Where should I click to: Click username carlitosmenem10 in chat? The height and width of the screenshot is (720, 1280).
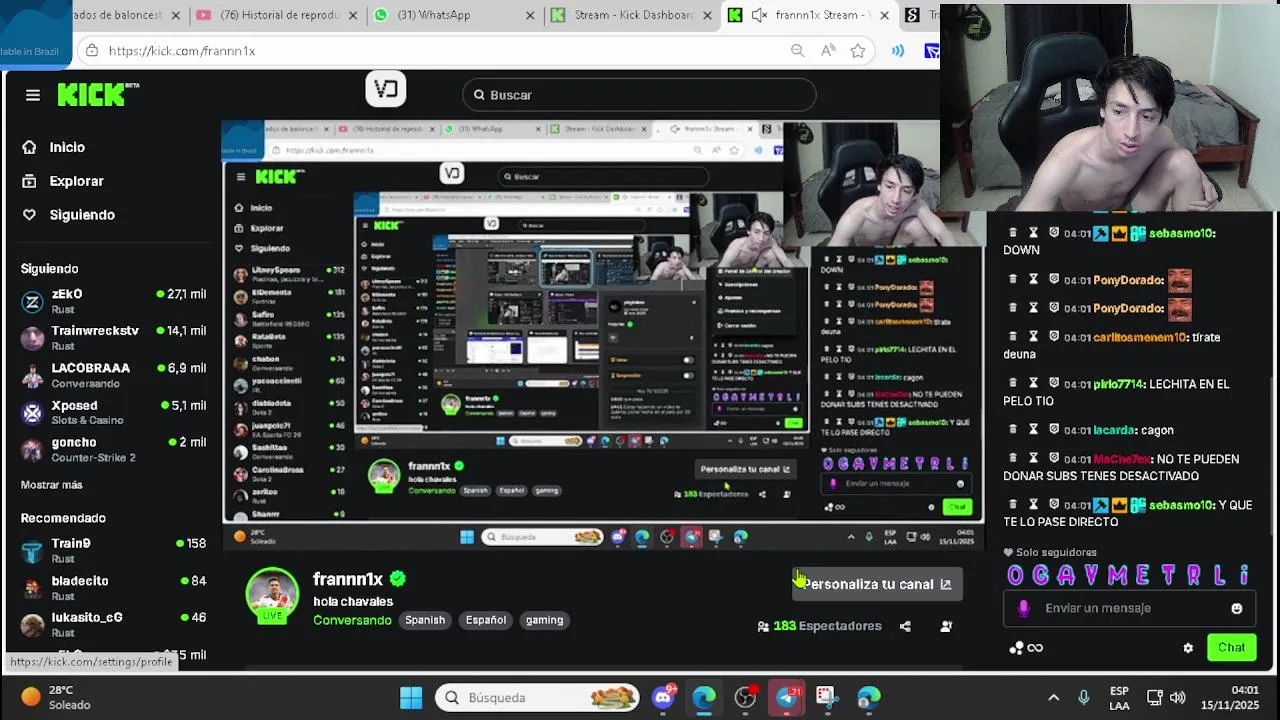pos(1140,337)
